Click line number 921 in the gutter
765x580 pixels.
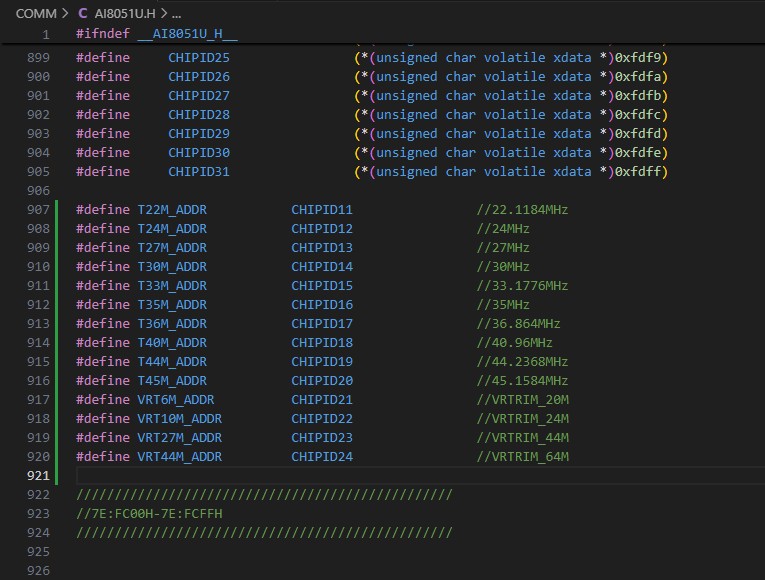pyautogui.click(x=38, y=476)
